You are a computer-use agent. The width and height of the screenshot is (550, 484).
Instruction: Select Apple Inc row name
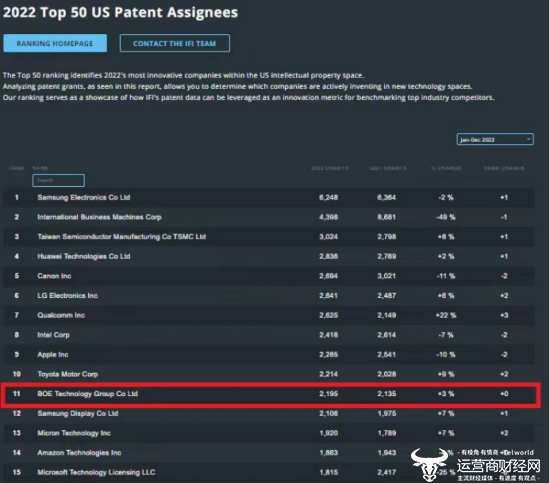53,355
